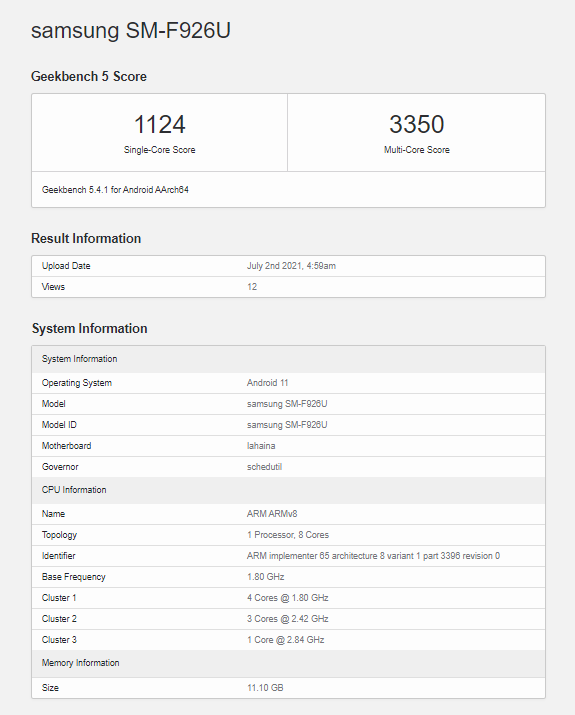Select the Motherboard value lahaina
Viewport: 575px width, 715px height.
tap(261, 446)
